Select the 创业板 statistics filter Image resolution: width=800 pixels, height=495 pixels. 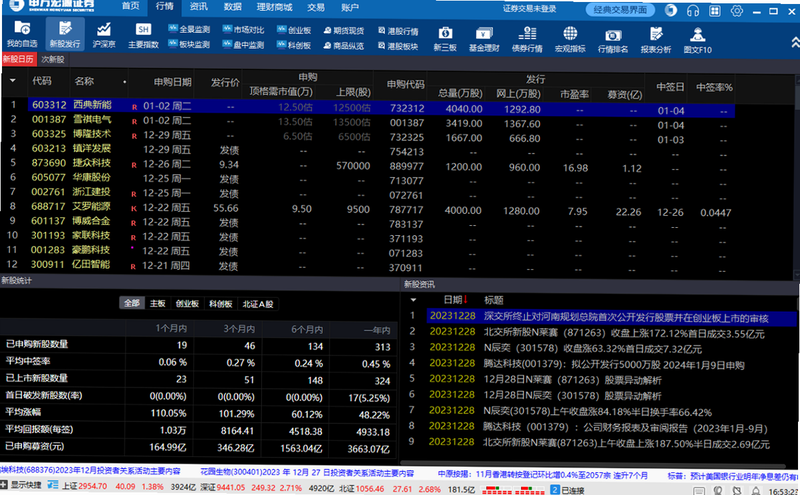click(187, 304)
